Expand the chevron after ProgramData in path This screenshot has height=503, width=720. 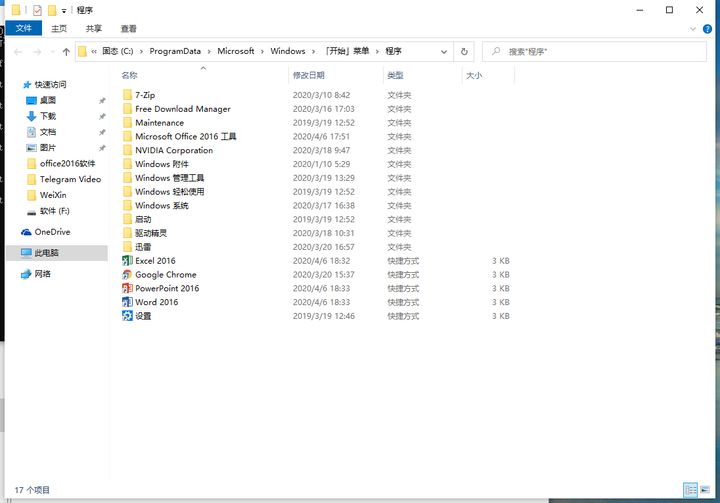209,51
